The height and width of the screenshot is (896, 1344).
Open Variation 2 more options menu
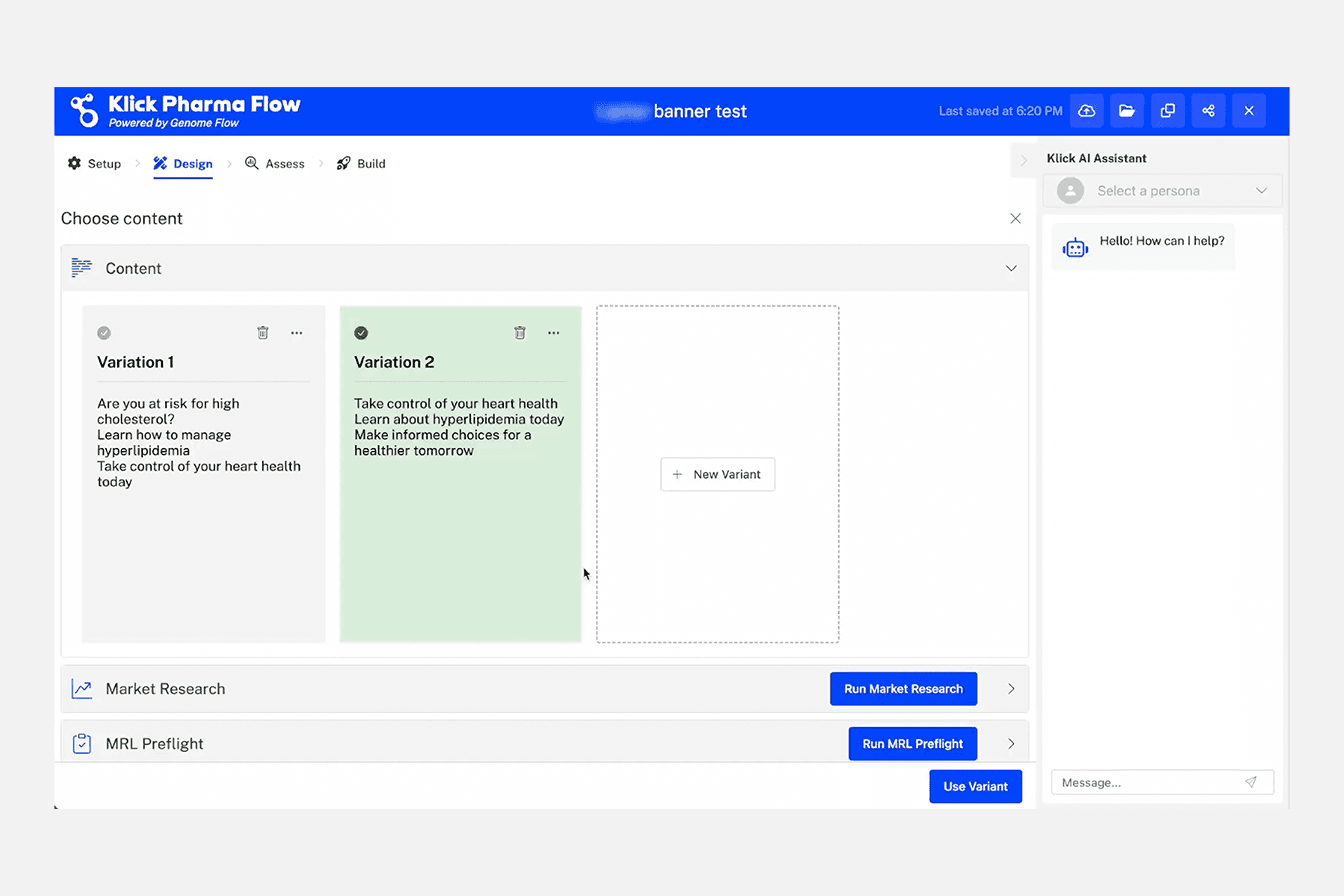[554, 333]
